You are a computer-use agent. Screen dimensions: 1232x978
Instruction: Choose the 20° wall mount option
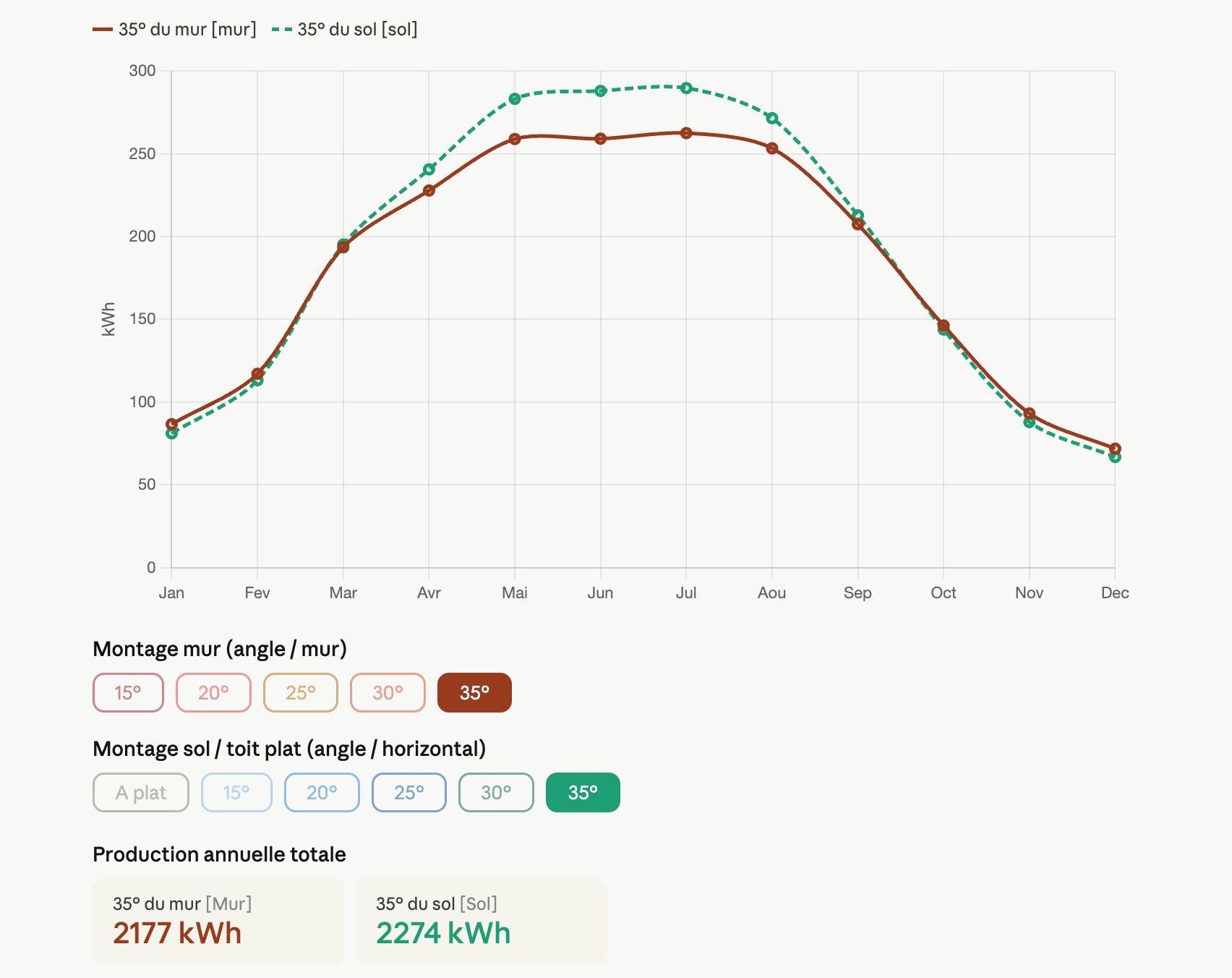coord(213,692)
